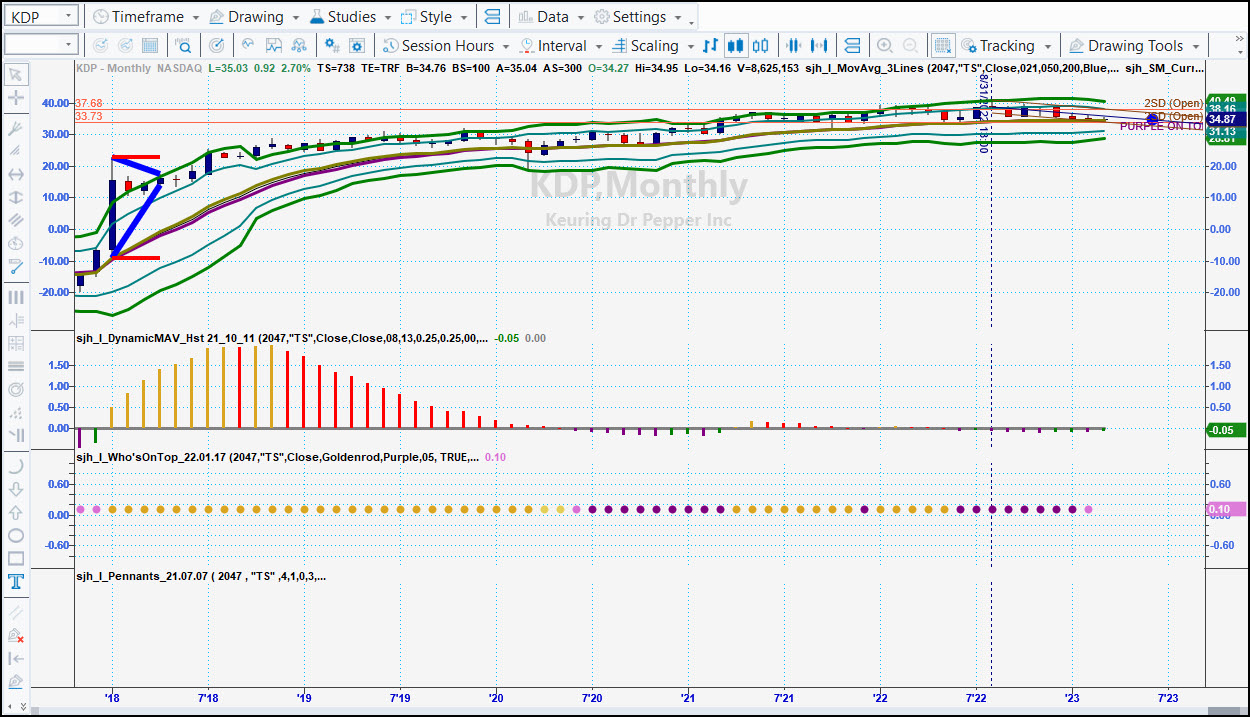Open the Settings menu
The width and height of the screenshot is (1250, 717).
click(638, 17)
